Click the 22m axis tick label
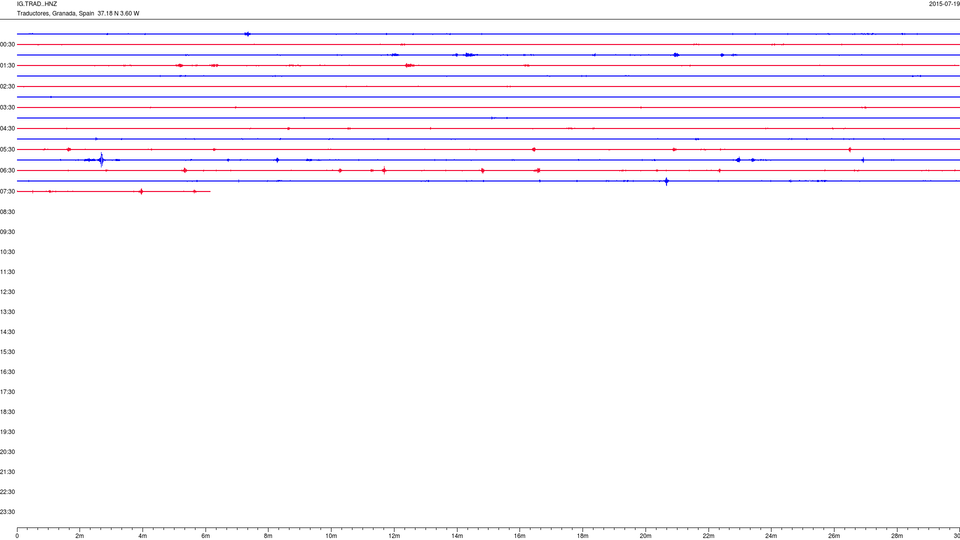Image resolution: width=960 pixels, height=540 pixels. (708, 536)
